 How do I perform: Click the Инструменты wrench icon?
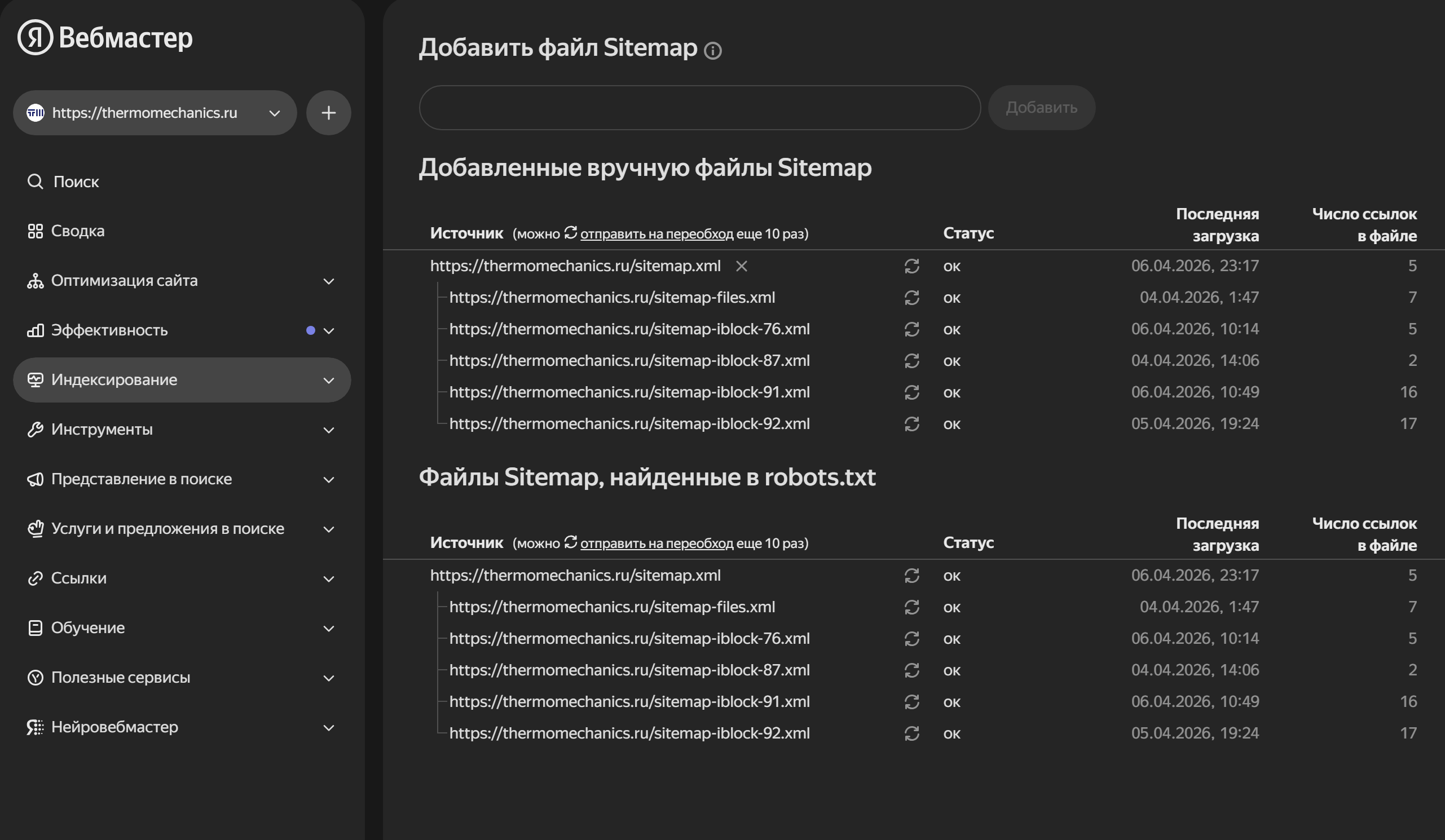[36, 428]
